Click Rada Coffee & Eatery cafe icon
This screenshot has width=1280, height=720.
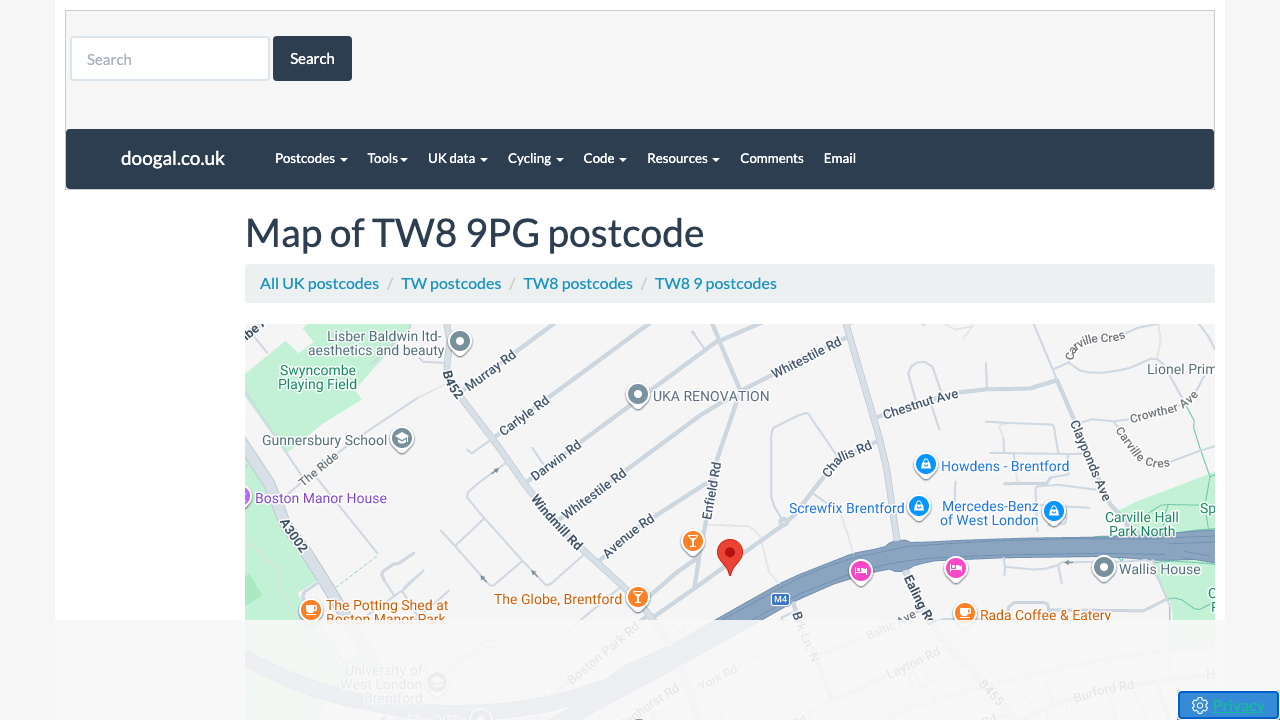(964, 613)
